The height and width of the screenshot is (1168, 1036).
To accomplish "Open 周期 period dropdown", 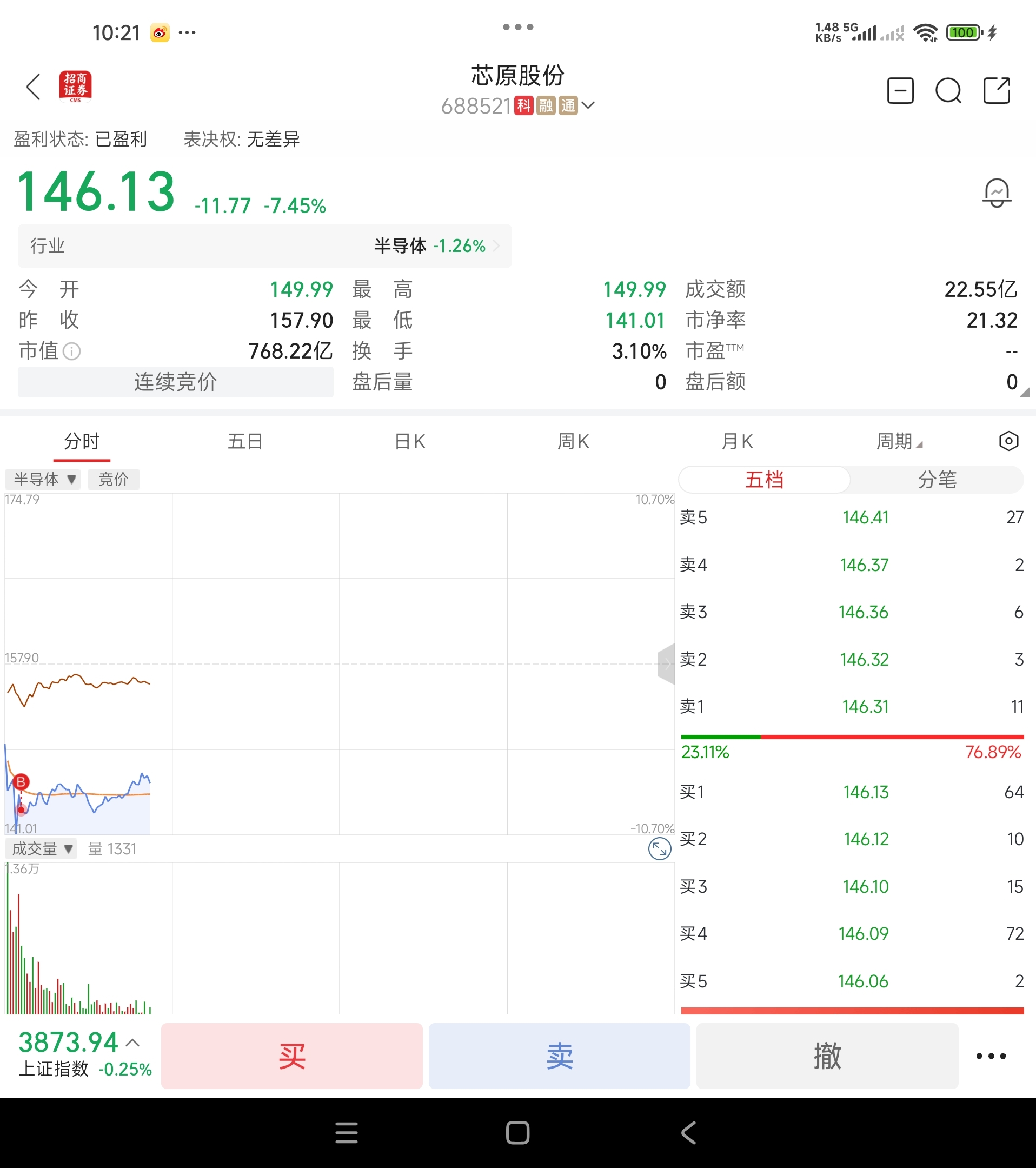I will [x=899, y=441].
